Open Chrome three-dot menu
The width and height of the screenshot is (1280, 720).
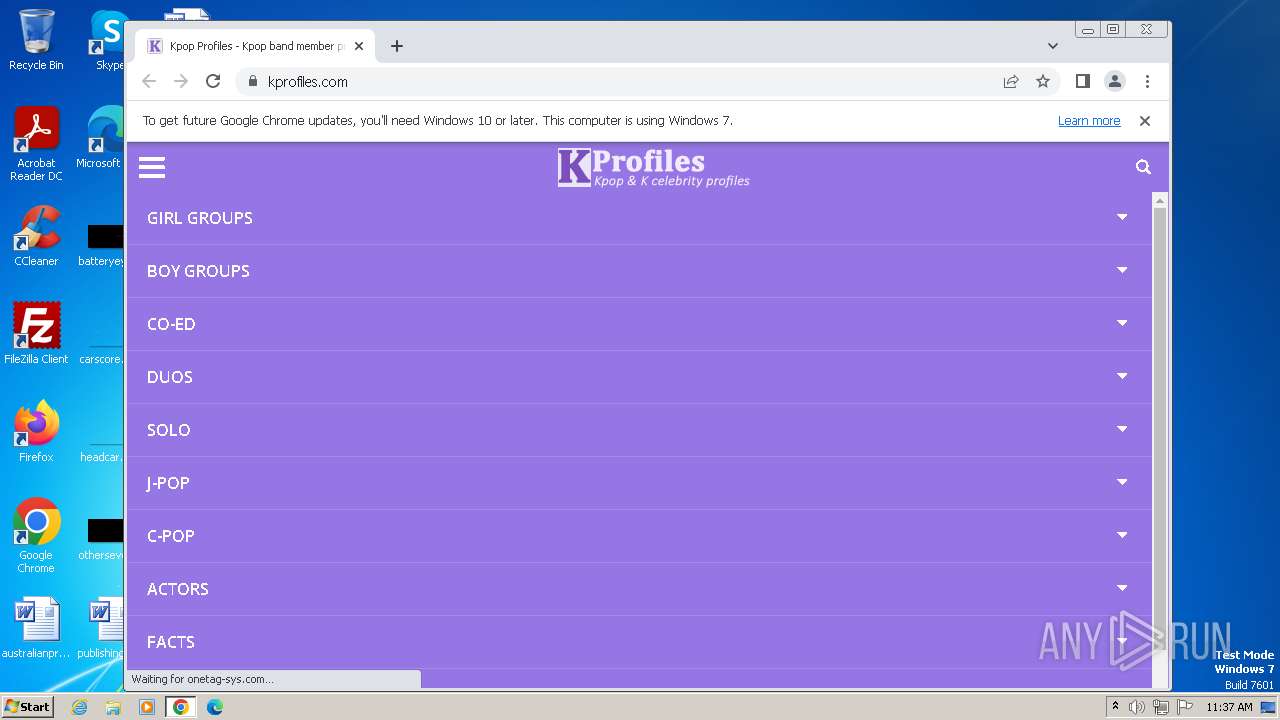click(1147, 82)
